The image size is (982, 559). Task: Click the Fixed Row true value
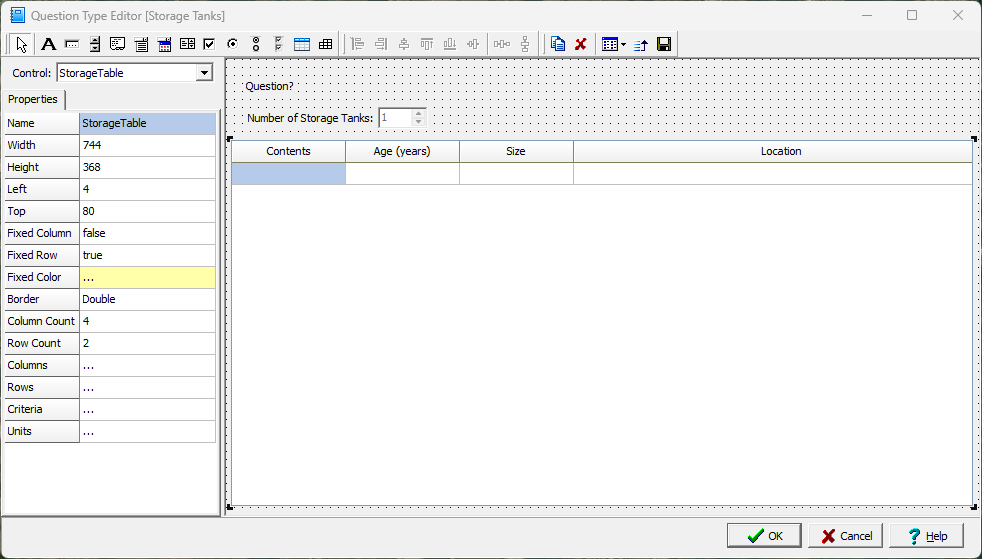(147, 255)
